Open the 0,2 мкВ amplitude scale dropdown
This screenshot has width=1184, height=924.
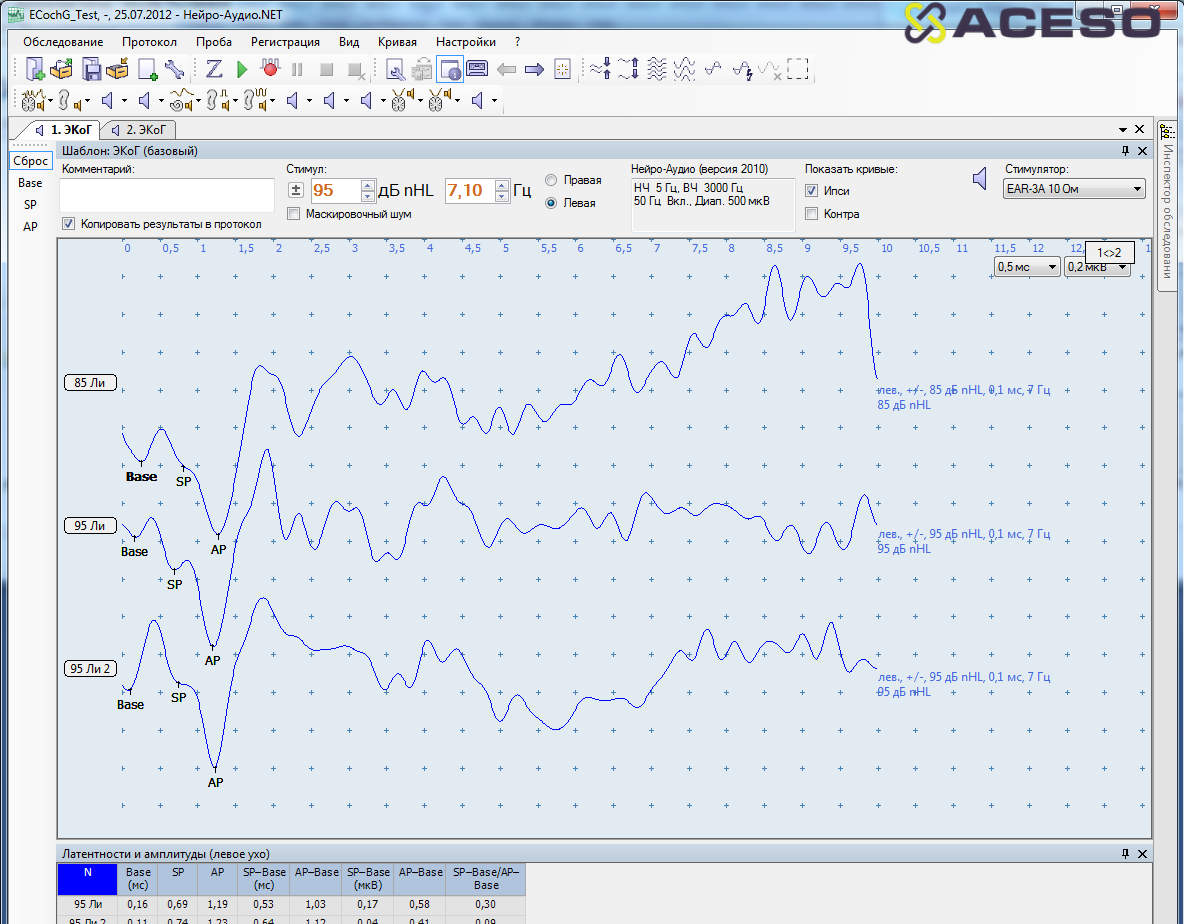pos(1097,267)
